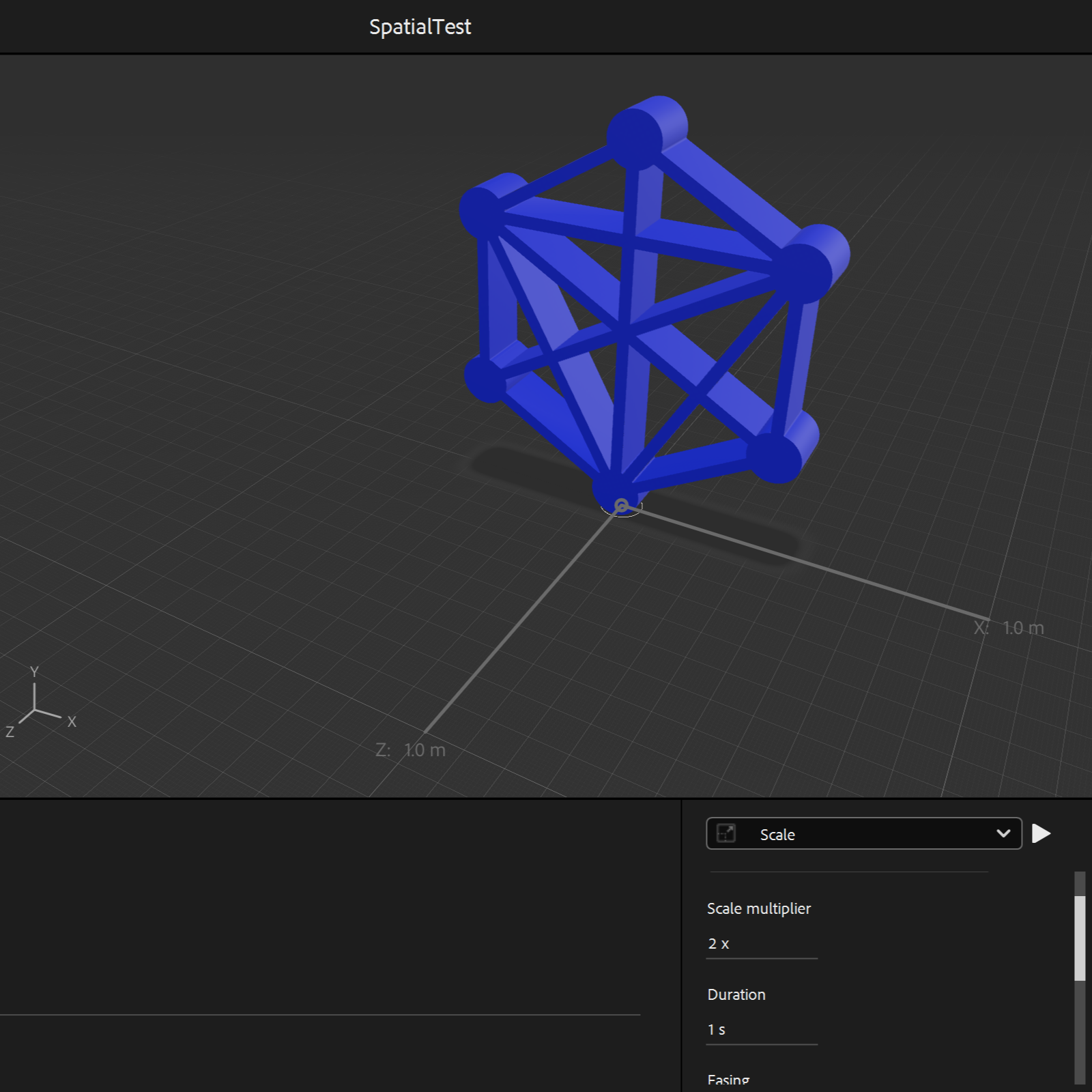Click the origin pivot circle gizmo
The width and height of the screenshot is (1092, 1092).
coord(621,506)
